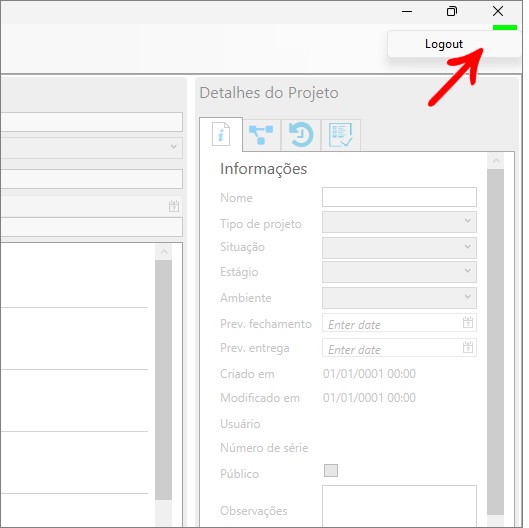Switch to the project structure diagram tab
This screenshot has height=528, width=529.
pyautogui.click(x=261, y=135)
